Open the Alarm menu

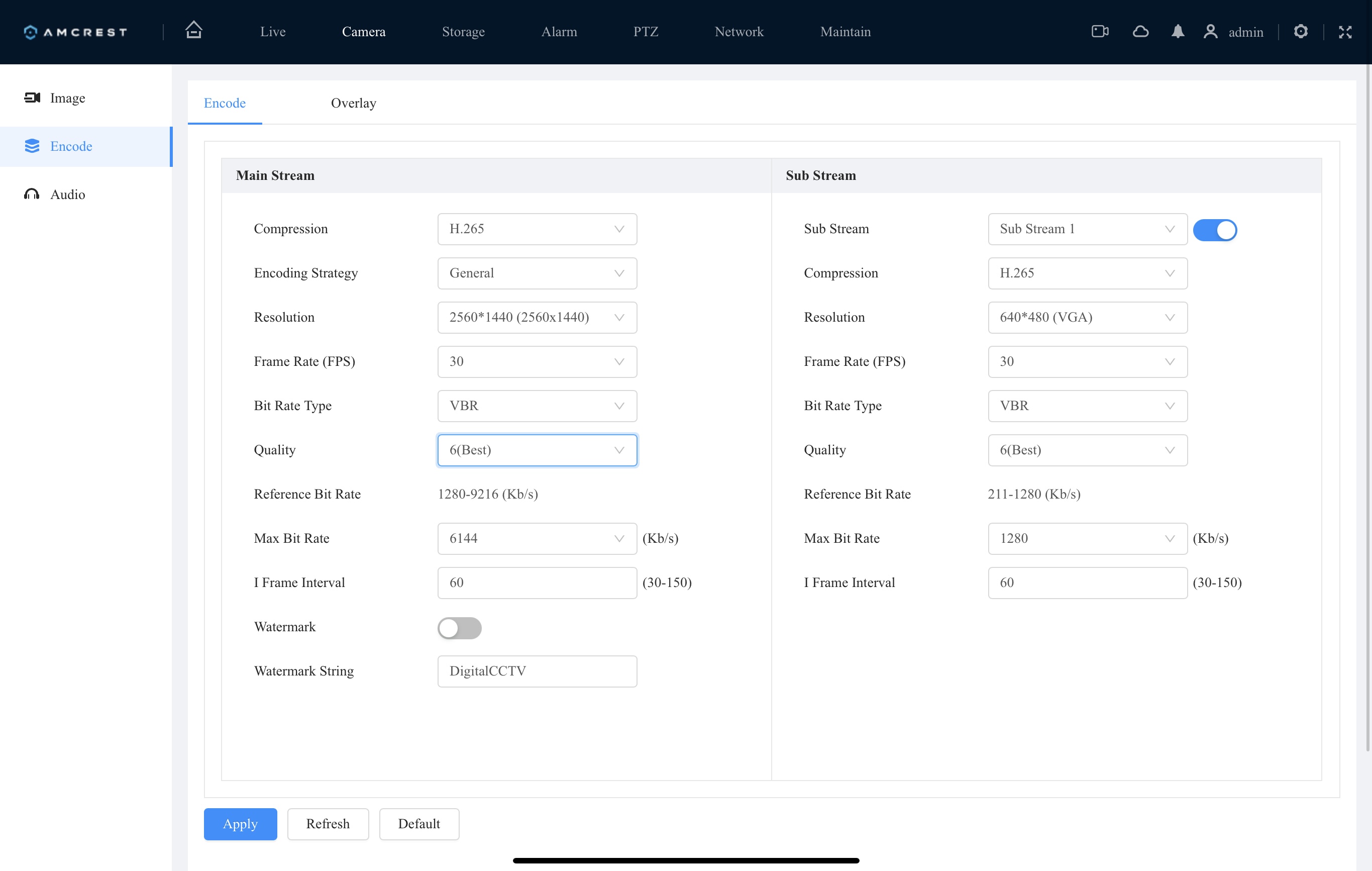click(x=559, y=32)
